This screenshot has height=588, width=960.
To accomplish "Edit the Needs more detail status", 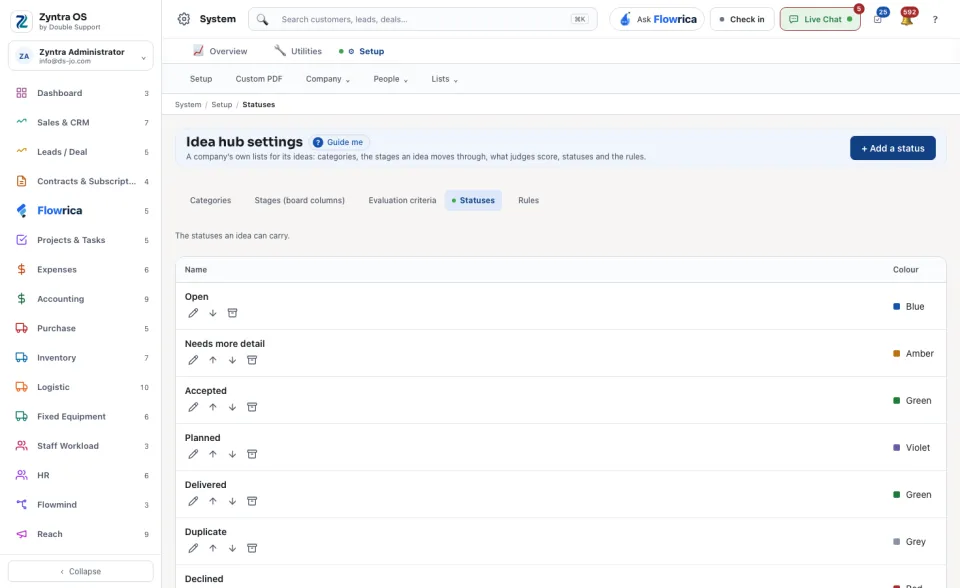I will (193, 360).
